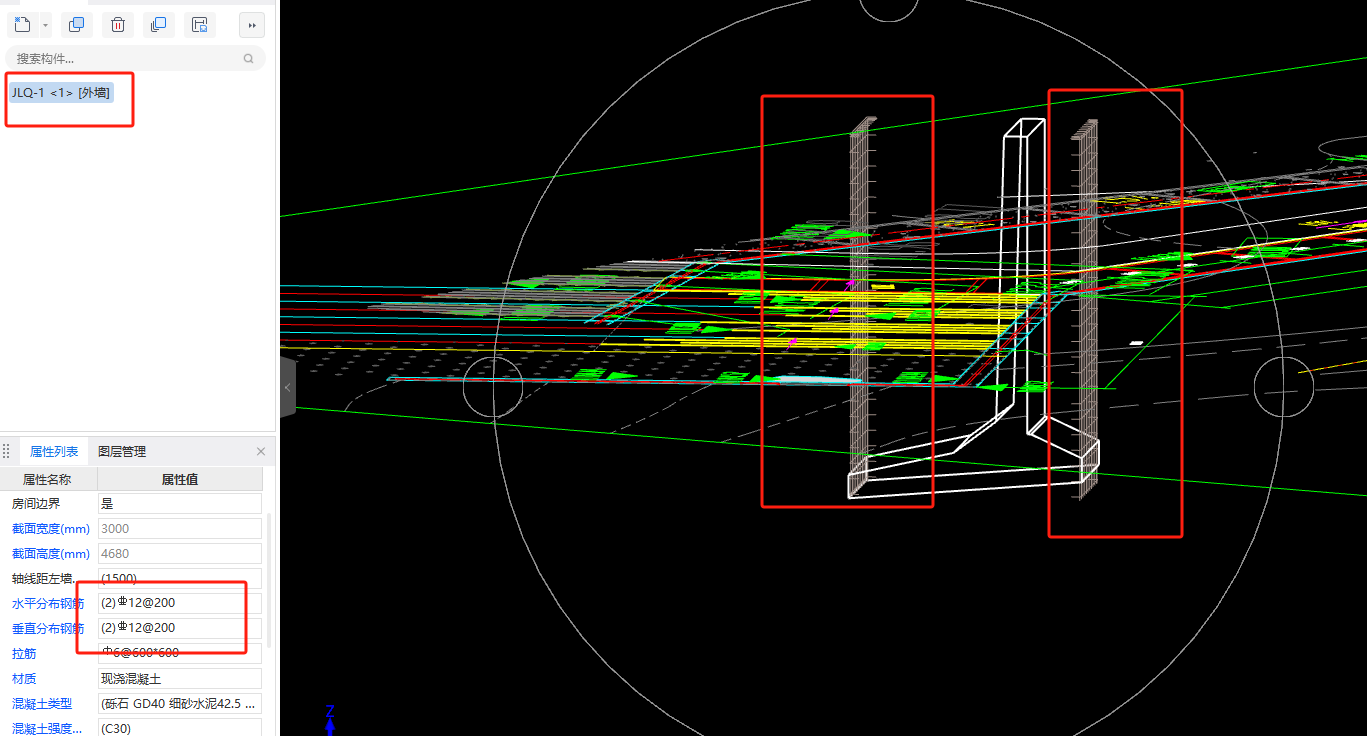Click the copy component icon
The width and height of the screenshot is (1367, 736).
click(x=75, y=25)
